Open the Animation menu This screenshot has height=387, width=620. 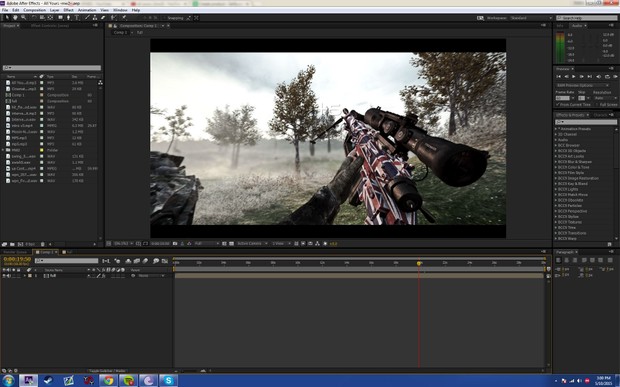tap(87, 10)
